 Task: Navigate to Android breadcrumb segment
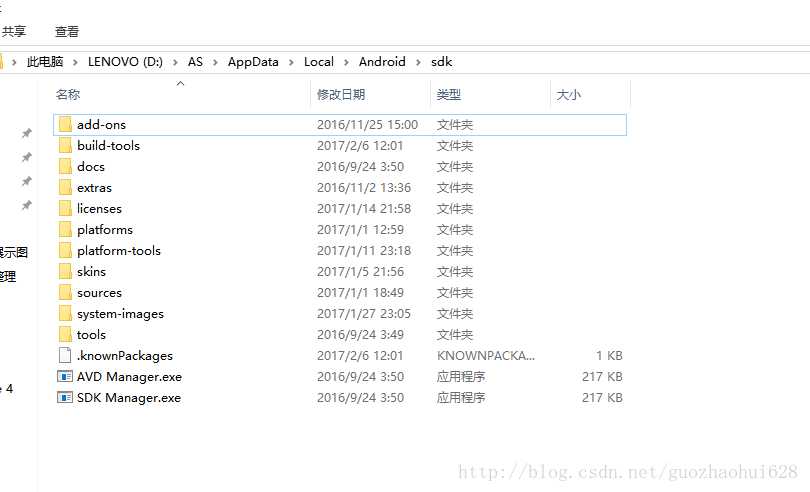point(382,62)
